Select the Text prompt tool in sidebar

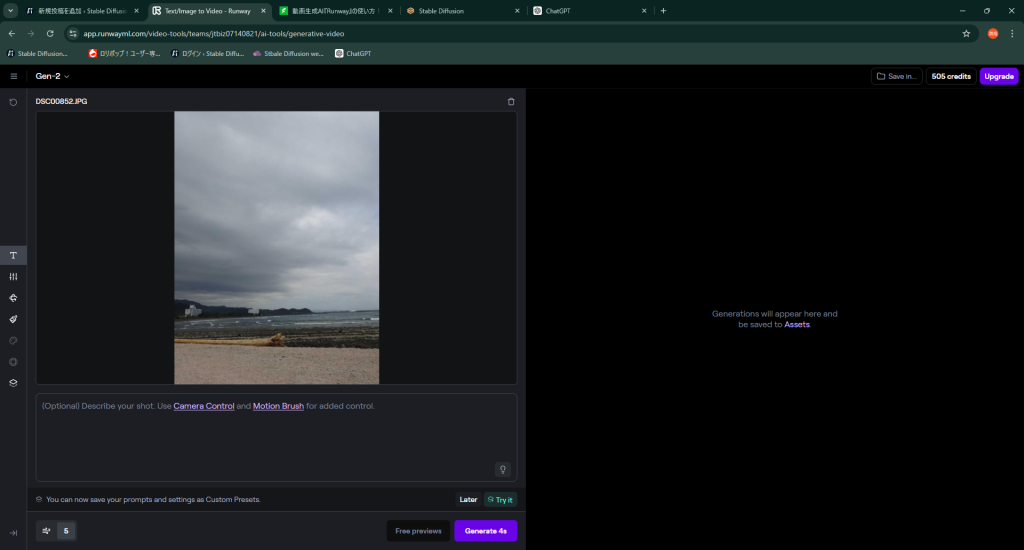13,255
